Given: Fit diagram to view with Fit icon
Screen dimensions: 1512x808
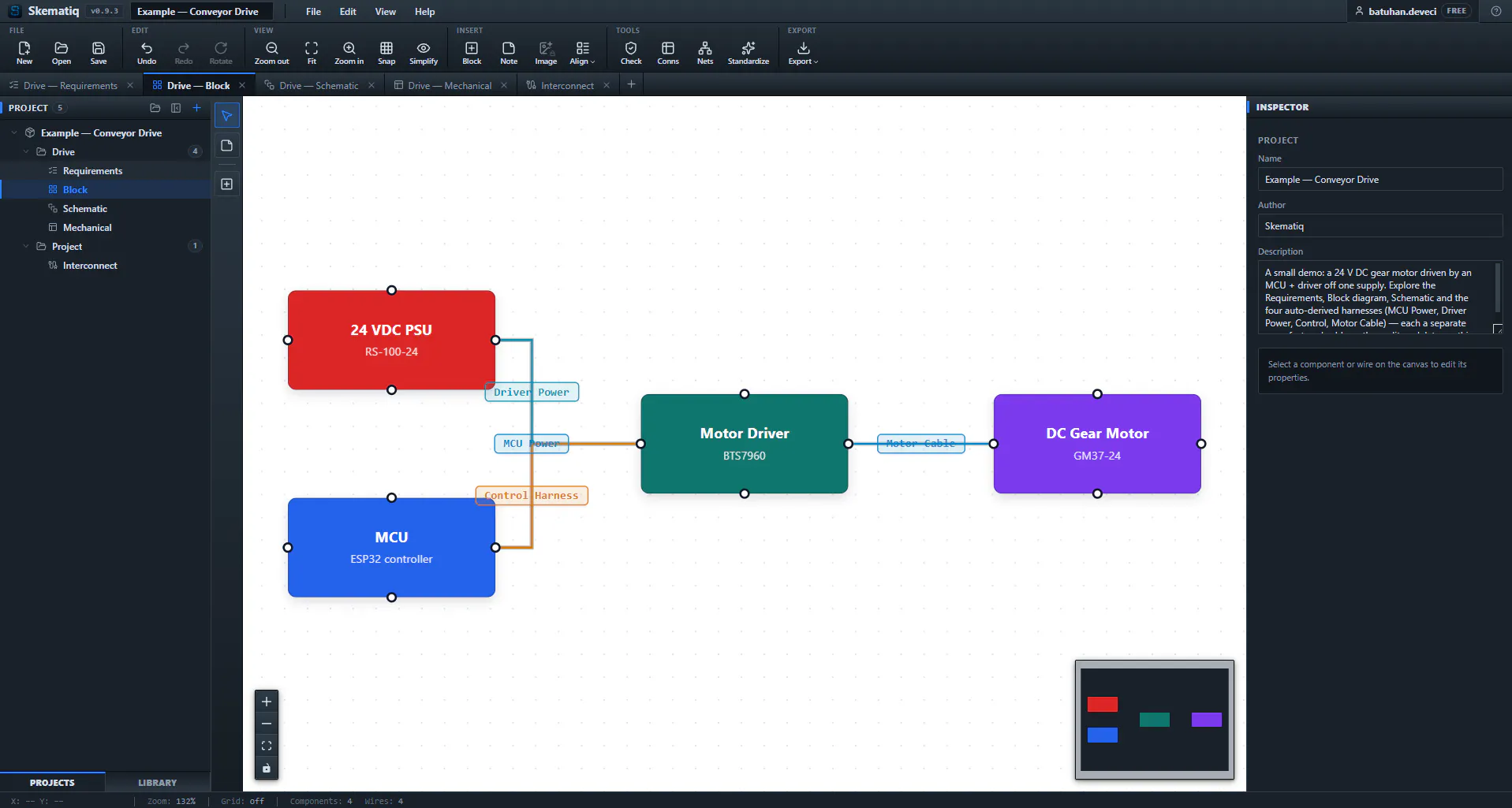Looking at the screenshot, I should (312, 53).
